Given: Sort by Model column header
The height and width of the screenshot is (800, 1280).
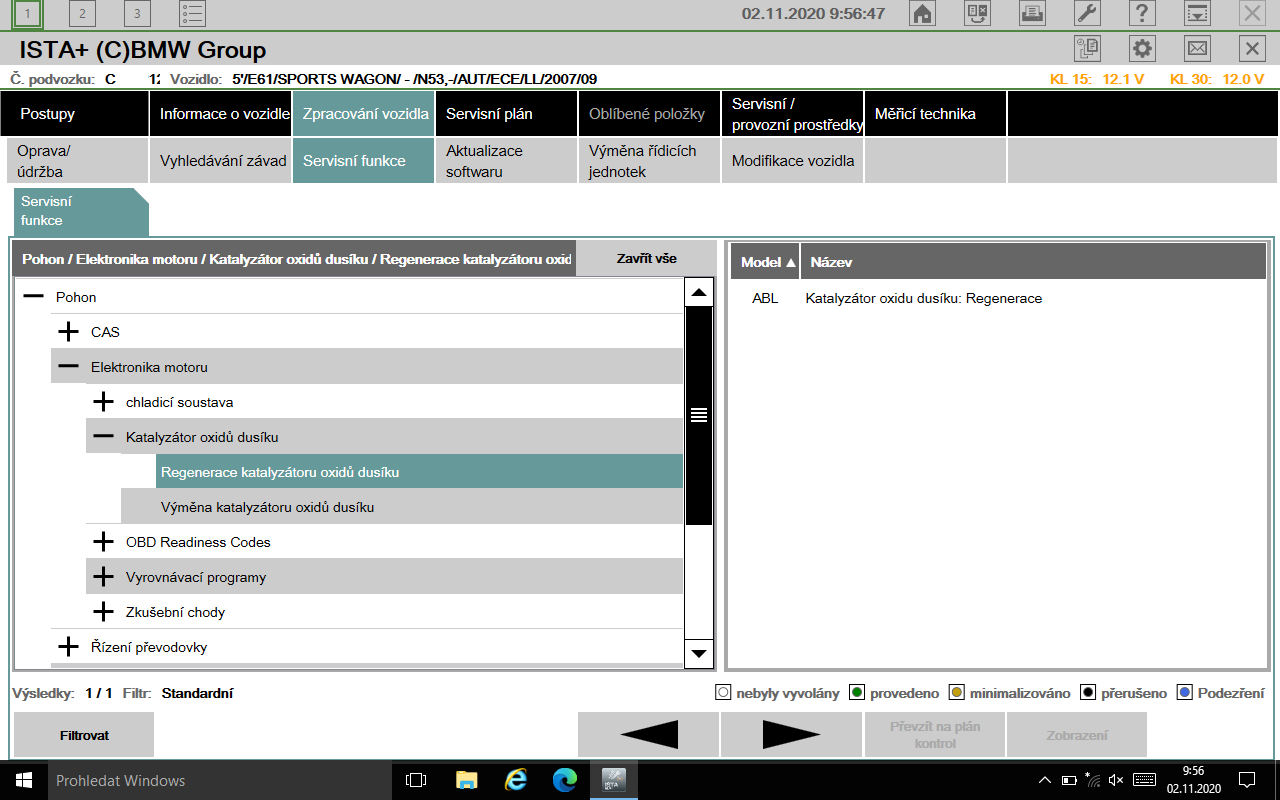Looking at the screenshot, I should click(x=767, y=262).
